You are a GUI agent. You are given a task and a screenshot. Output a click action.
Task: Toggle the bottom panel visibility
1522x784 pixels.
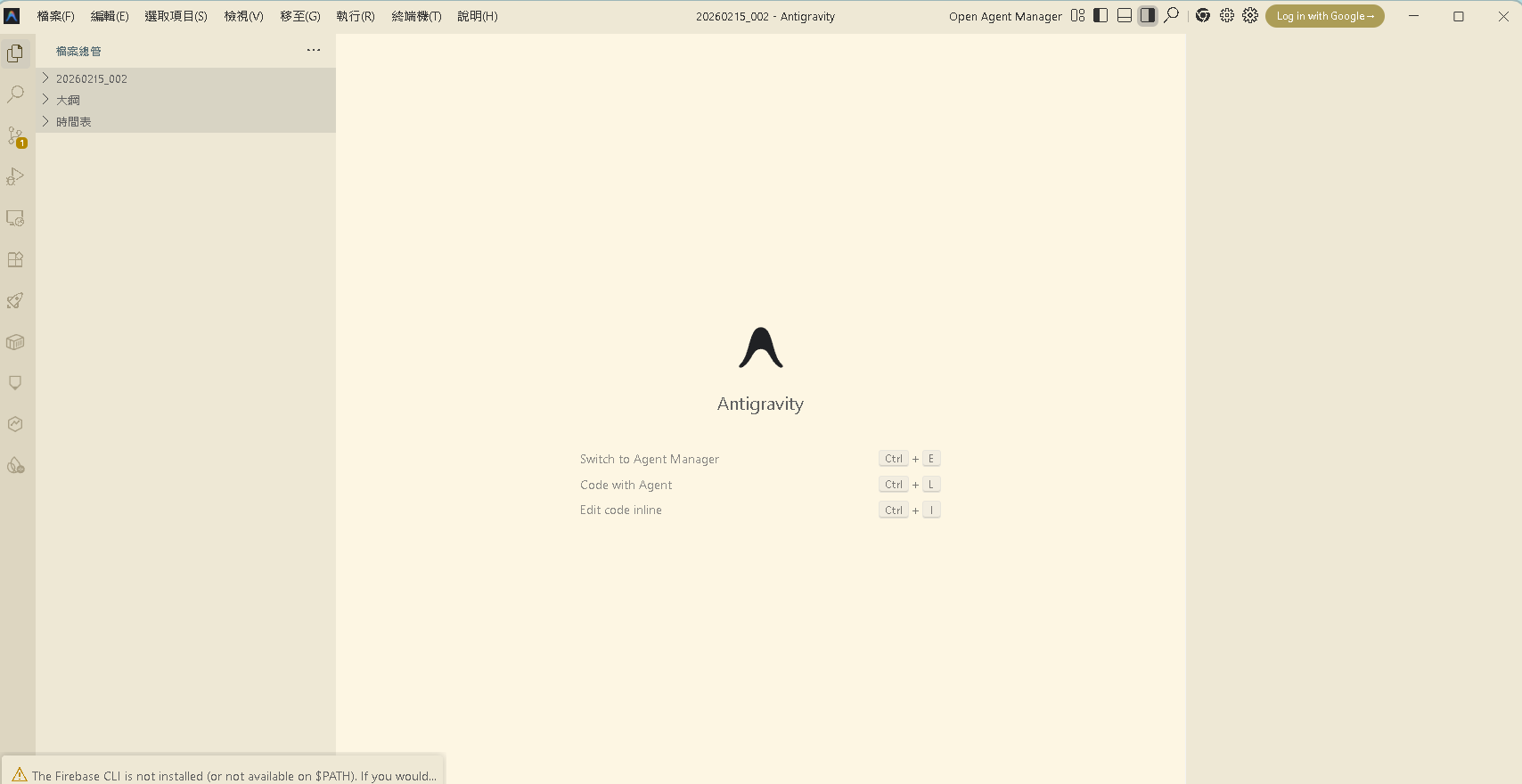(1125, 15)
